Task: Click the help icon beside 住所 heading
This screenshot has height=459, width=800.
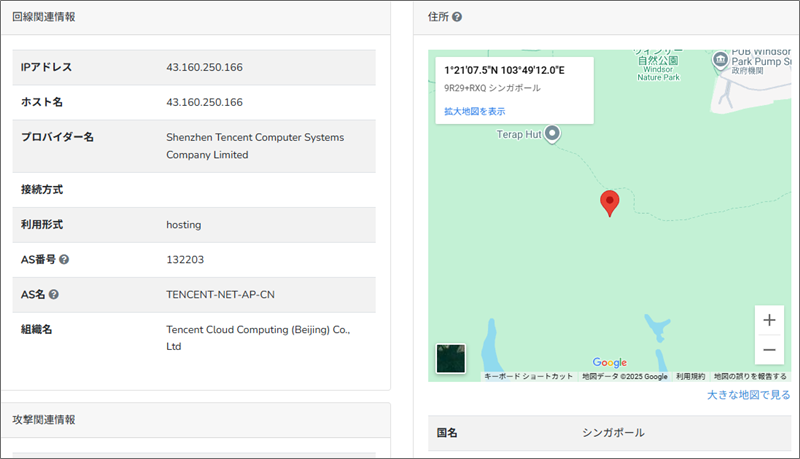Action: click(457, 17)
